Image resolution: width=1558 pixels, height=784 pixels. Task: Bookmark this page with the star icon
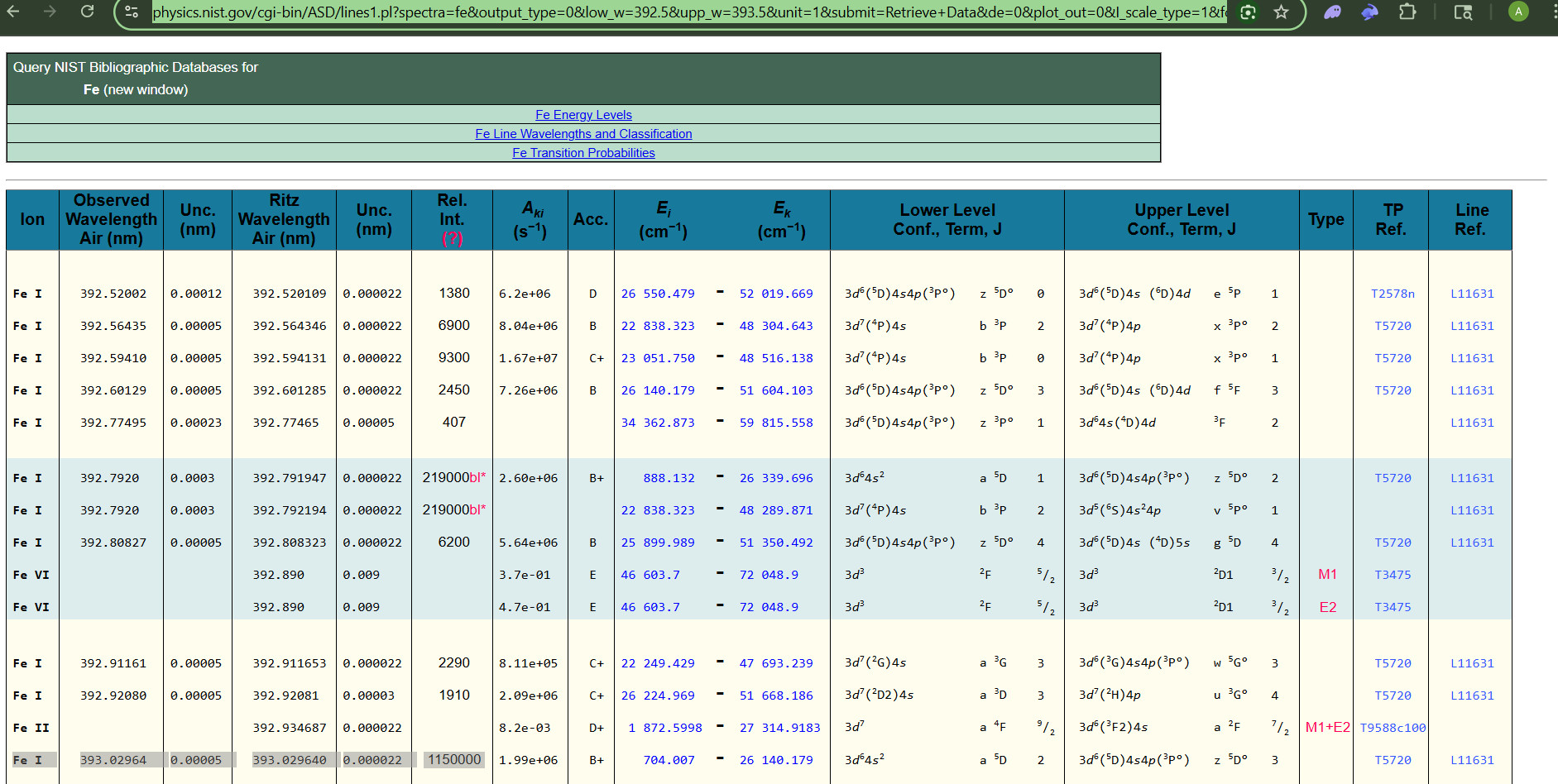point(1281,12)
